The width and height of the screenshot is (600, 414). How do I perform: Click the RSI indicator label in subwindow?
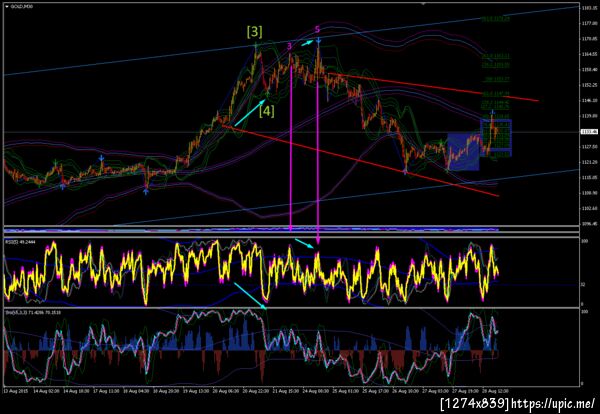(19, 242)
